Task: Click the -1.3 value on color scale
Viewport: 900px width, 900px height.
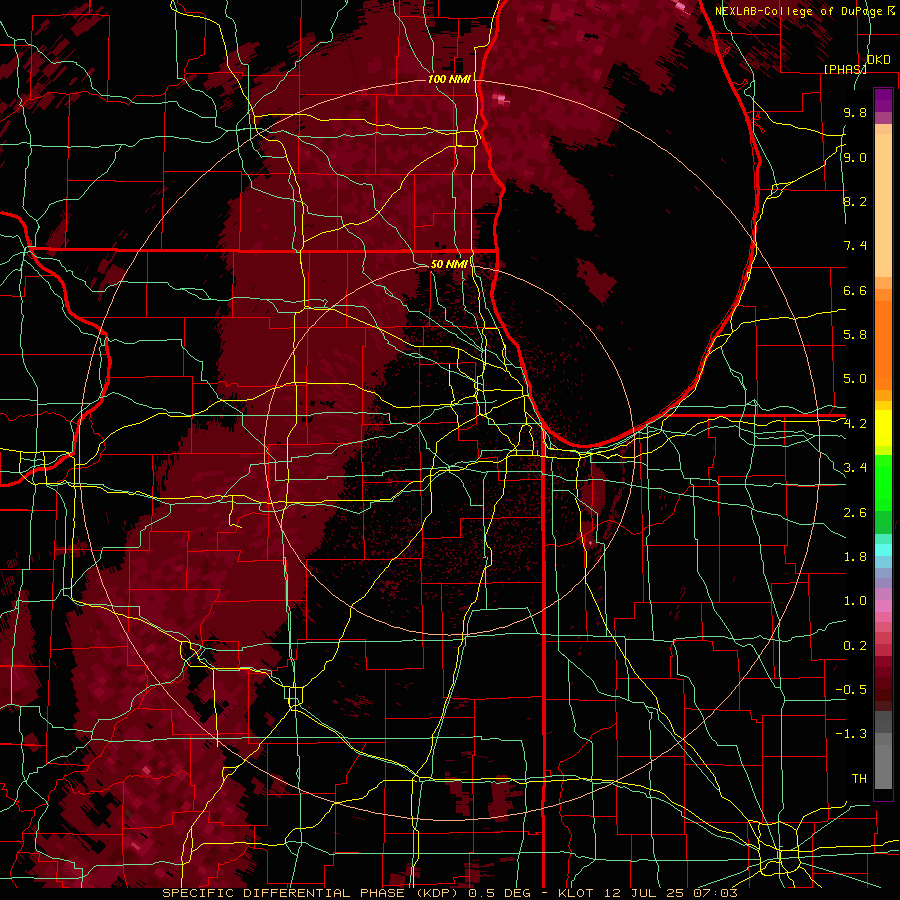Action: coord(851,734)
